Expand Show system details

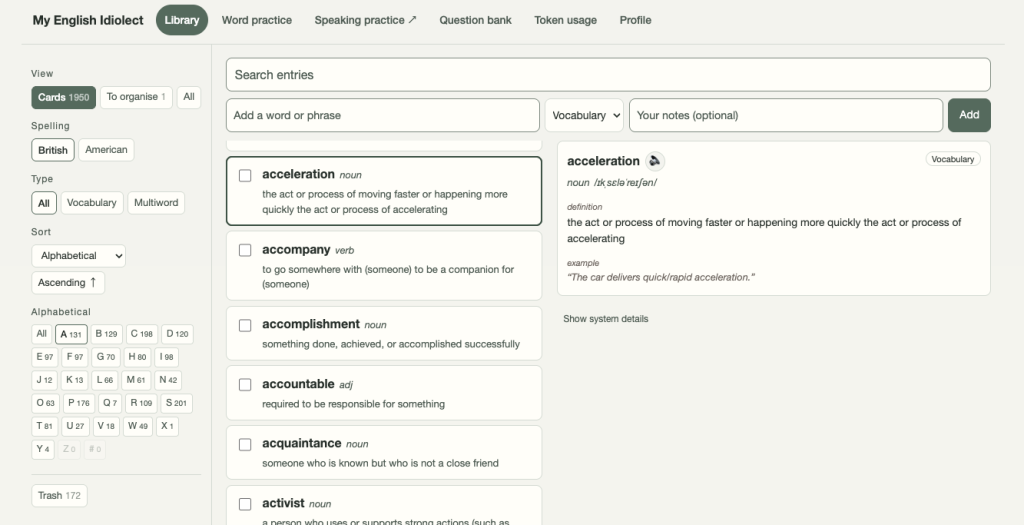tap(605, 319)
